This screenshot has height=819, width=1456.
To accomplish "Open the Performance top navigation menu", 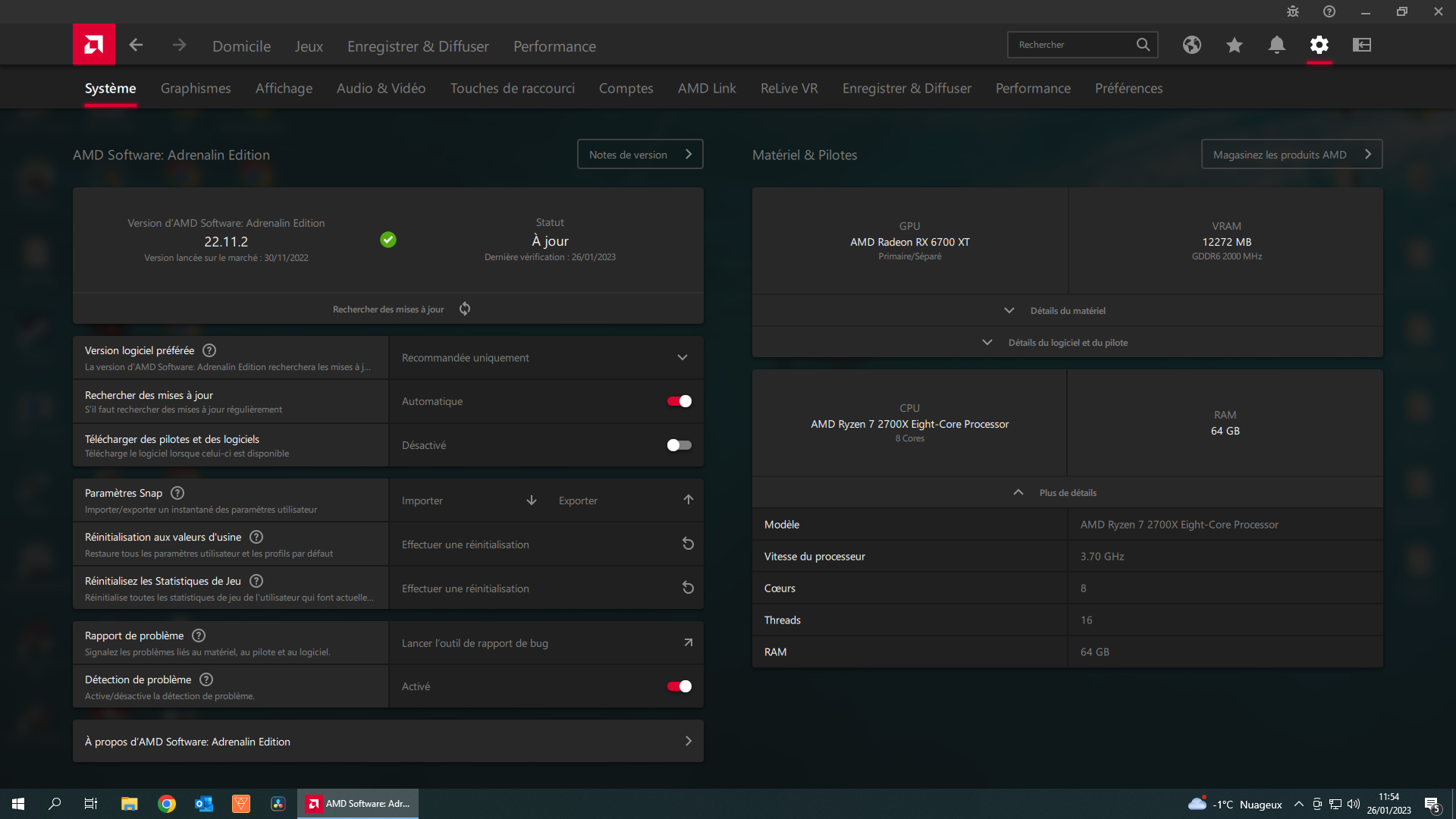I will (554, 46).
